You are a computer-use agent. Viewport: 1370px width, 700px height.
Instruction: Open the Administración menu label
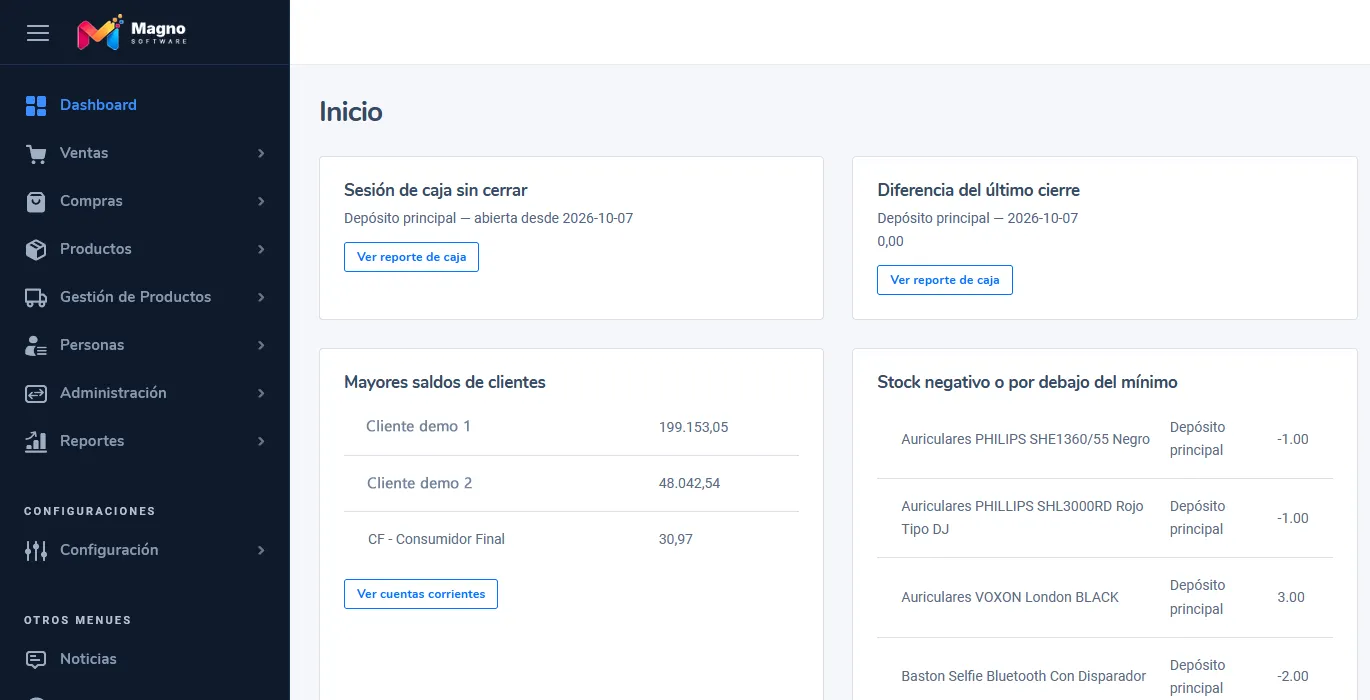(x=113, y=393)
